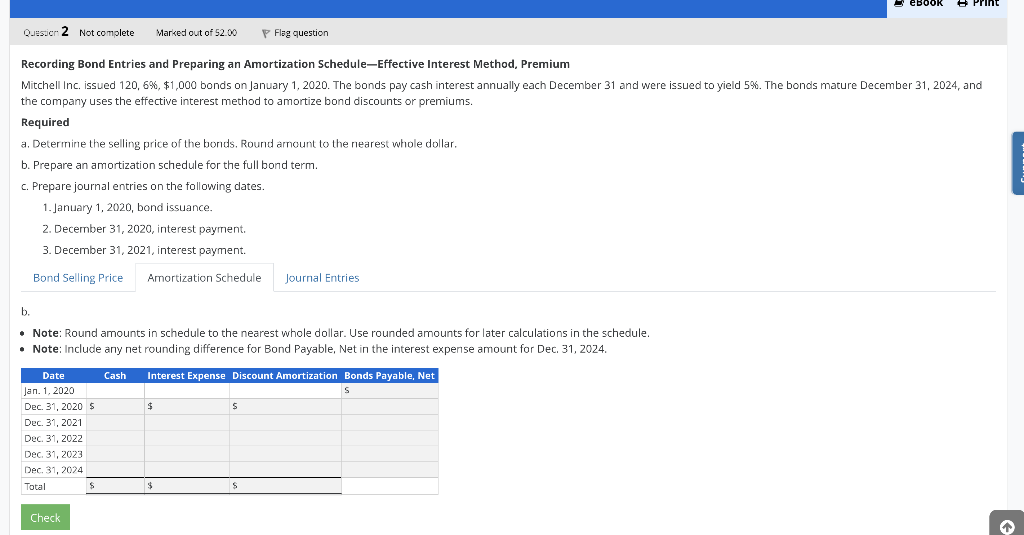This screenshot has height=535, width=1024.
Task: Click Bonds Payable, Net input for Dec. 31, 2023
Action: 389,454
